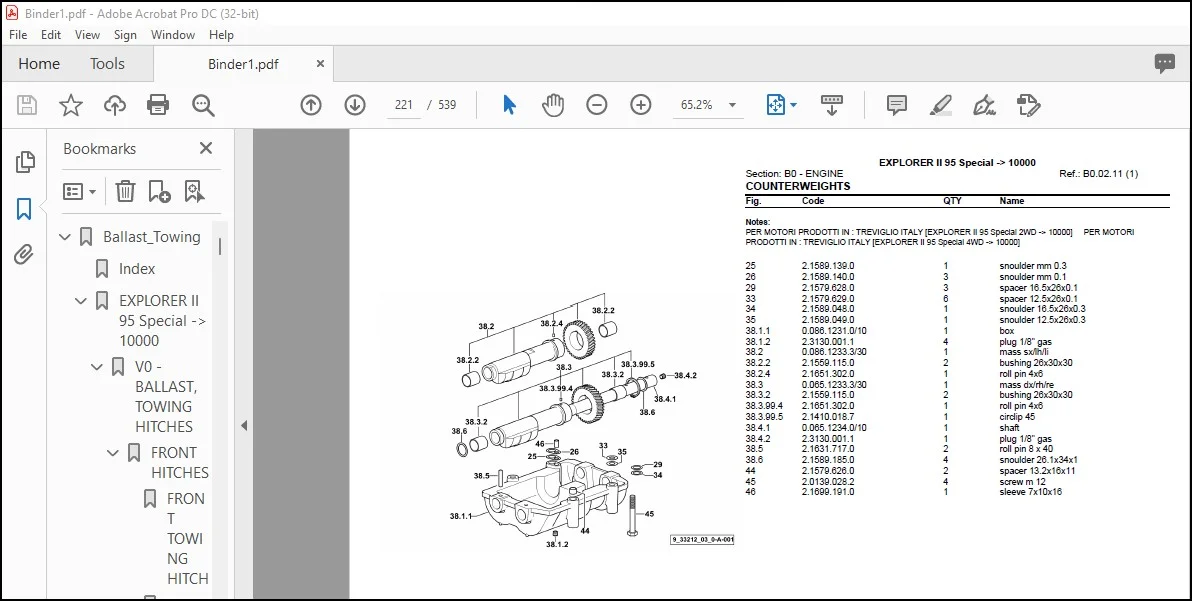Collapse the FRONT HITCHES bookmark
1192x601 pixels.
(113, 453)
